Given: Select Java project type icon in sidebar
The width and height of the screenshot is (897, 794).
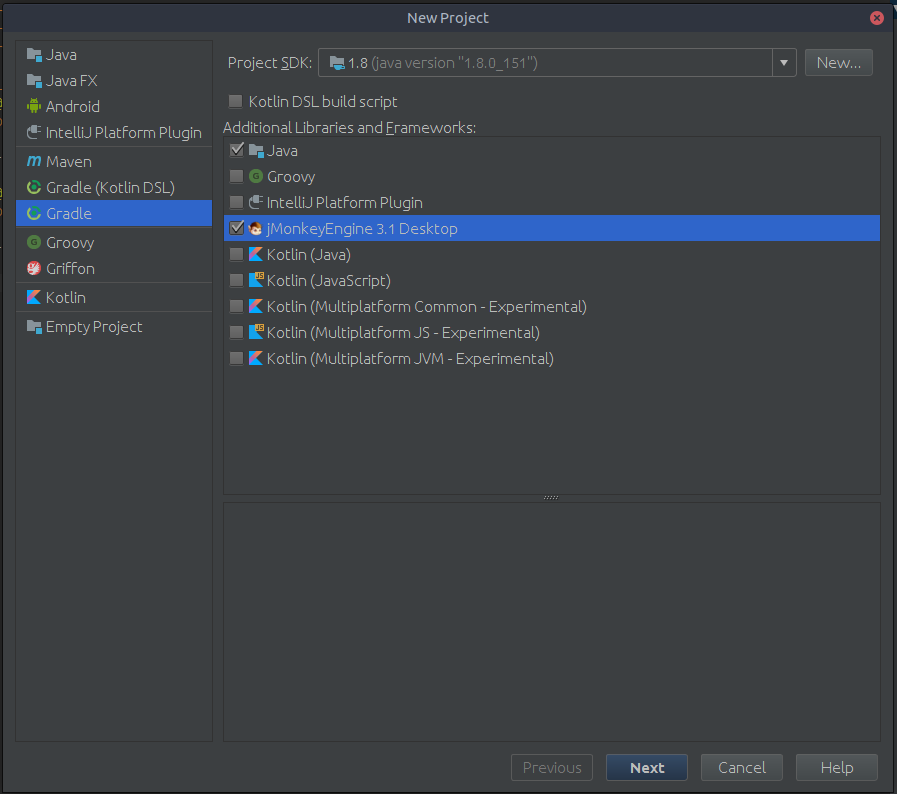Looking at the screenshot, I should tap(34, 55).
